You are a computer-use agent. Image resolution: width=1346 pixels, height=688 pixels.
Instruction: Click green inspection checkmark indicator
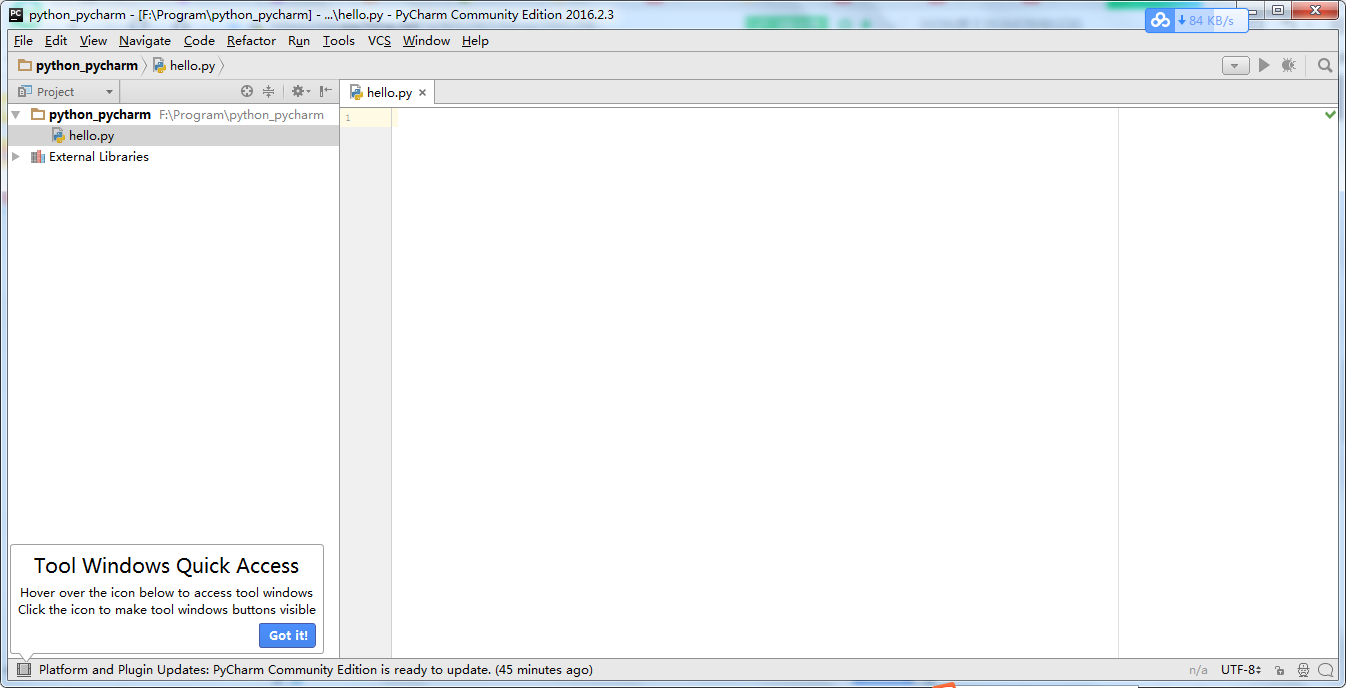click(1330, 115)
